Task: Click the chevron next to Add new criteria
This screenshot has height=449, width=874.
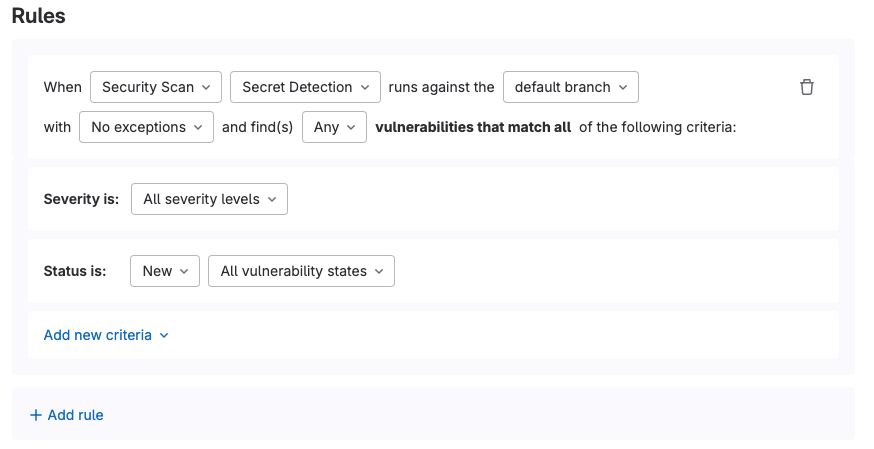Action: pos(164,335)
